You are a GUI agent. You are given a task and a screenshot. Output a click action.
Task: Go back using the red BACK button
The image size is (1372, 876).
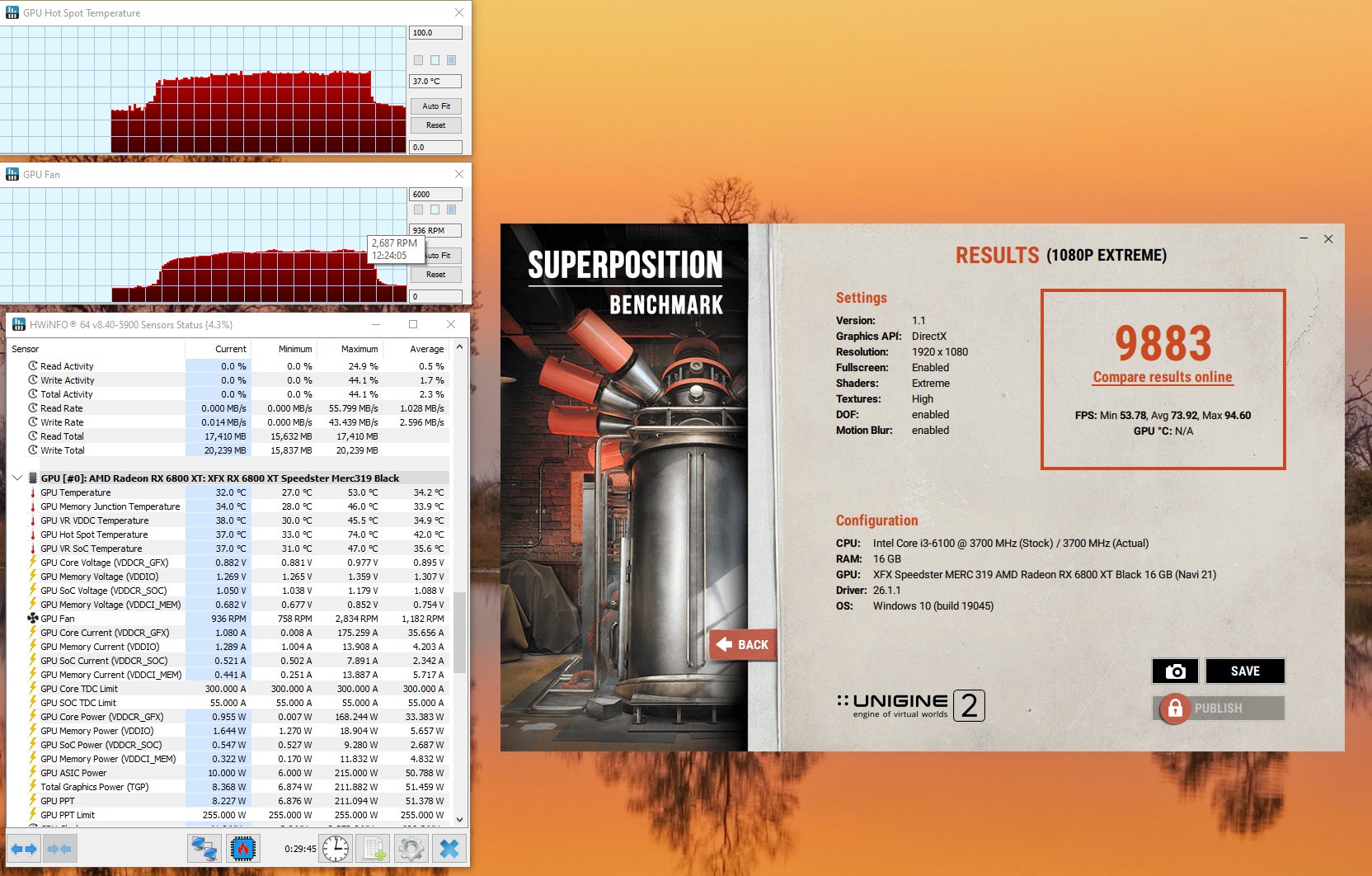click(x=742, y=644)
